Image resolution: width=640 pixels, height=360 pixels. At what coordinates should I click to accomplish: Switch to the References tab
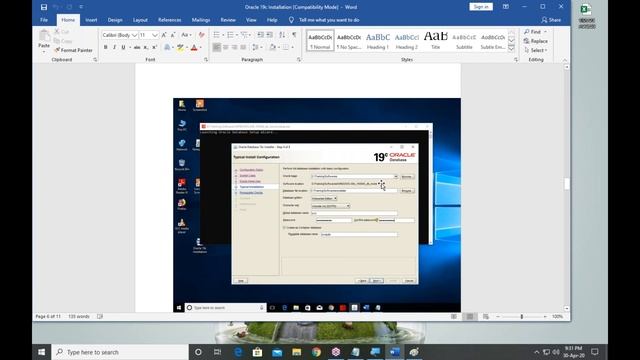point(169,20)
